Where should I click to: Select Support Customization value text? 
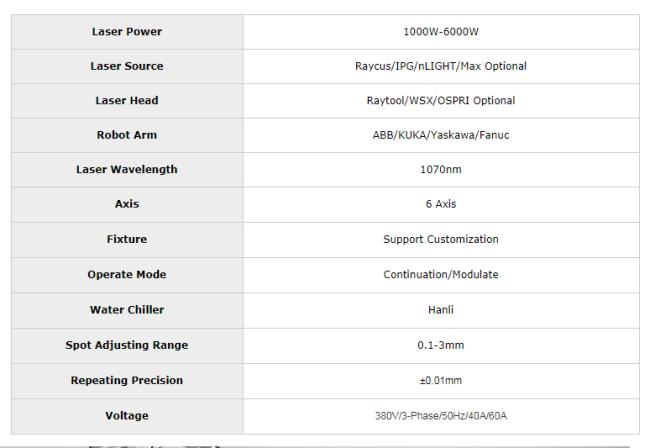pos(441,240)
